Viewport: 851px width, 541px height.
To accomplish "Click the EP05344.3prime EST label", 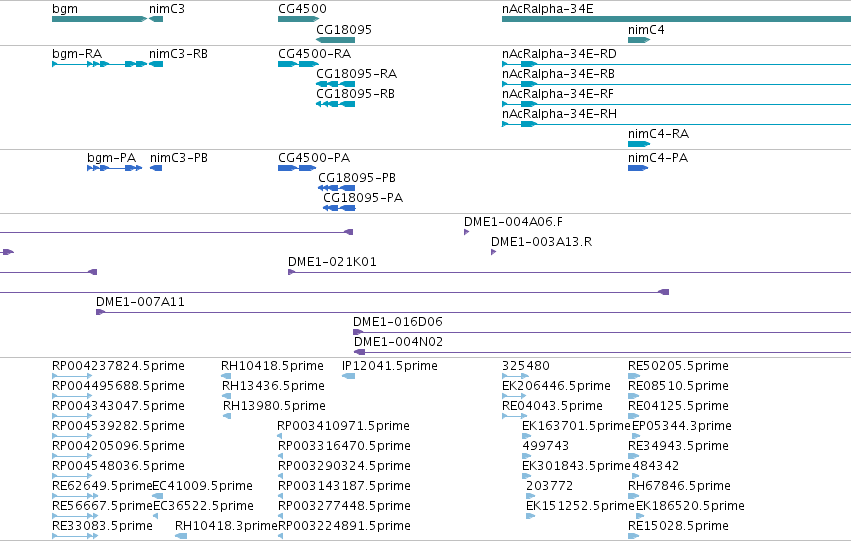I will point(682,426).
